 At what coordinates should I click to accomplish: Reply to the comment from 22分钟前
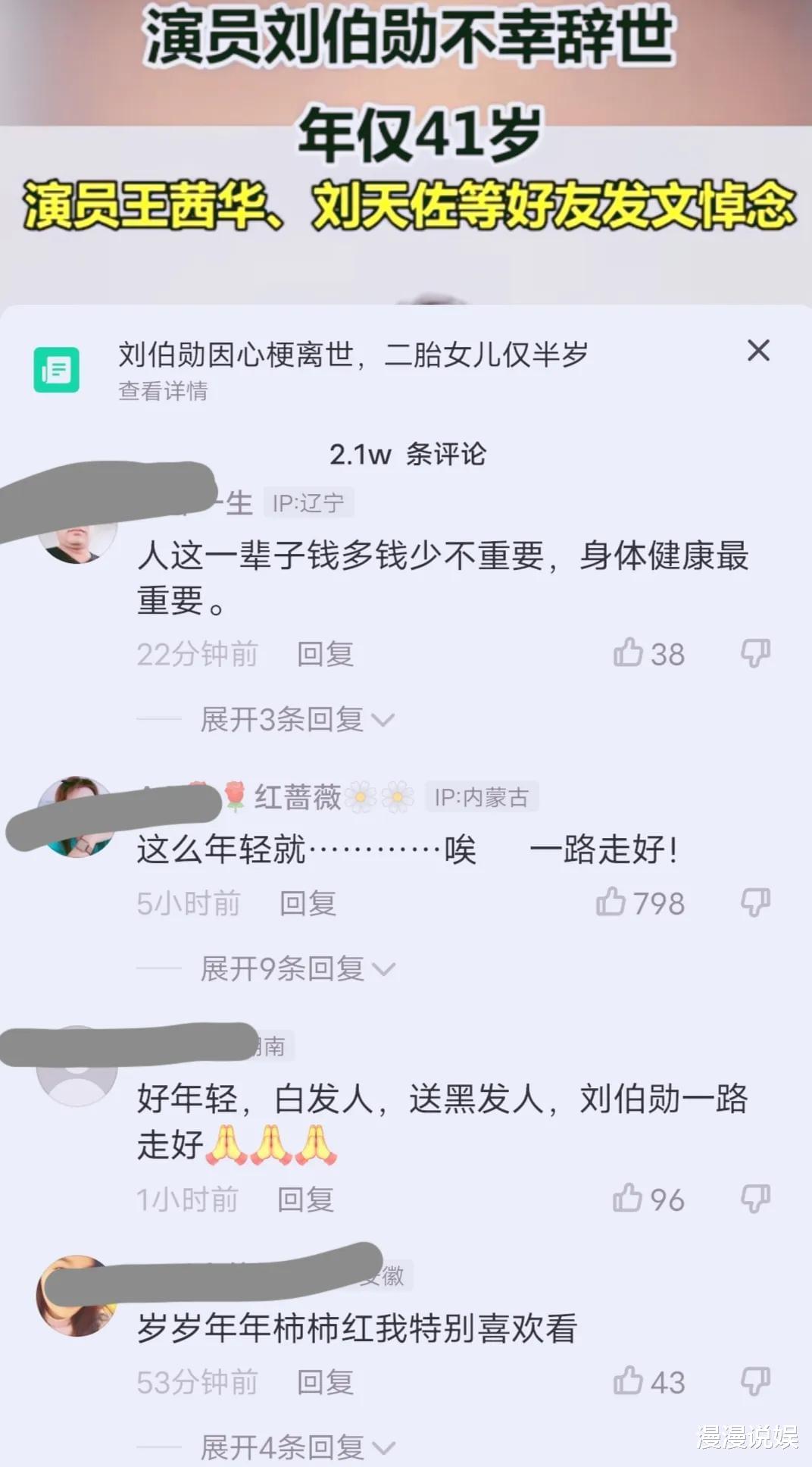pyautogui.click(x=326, y=654)
